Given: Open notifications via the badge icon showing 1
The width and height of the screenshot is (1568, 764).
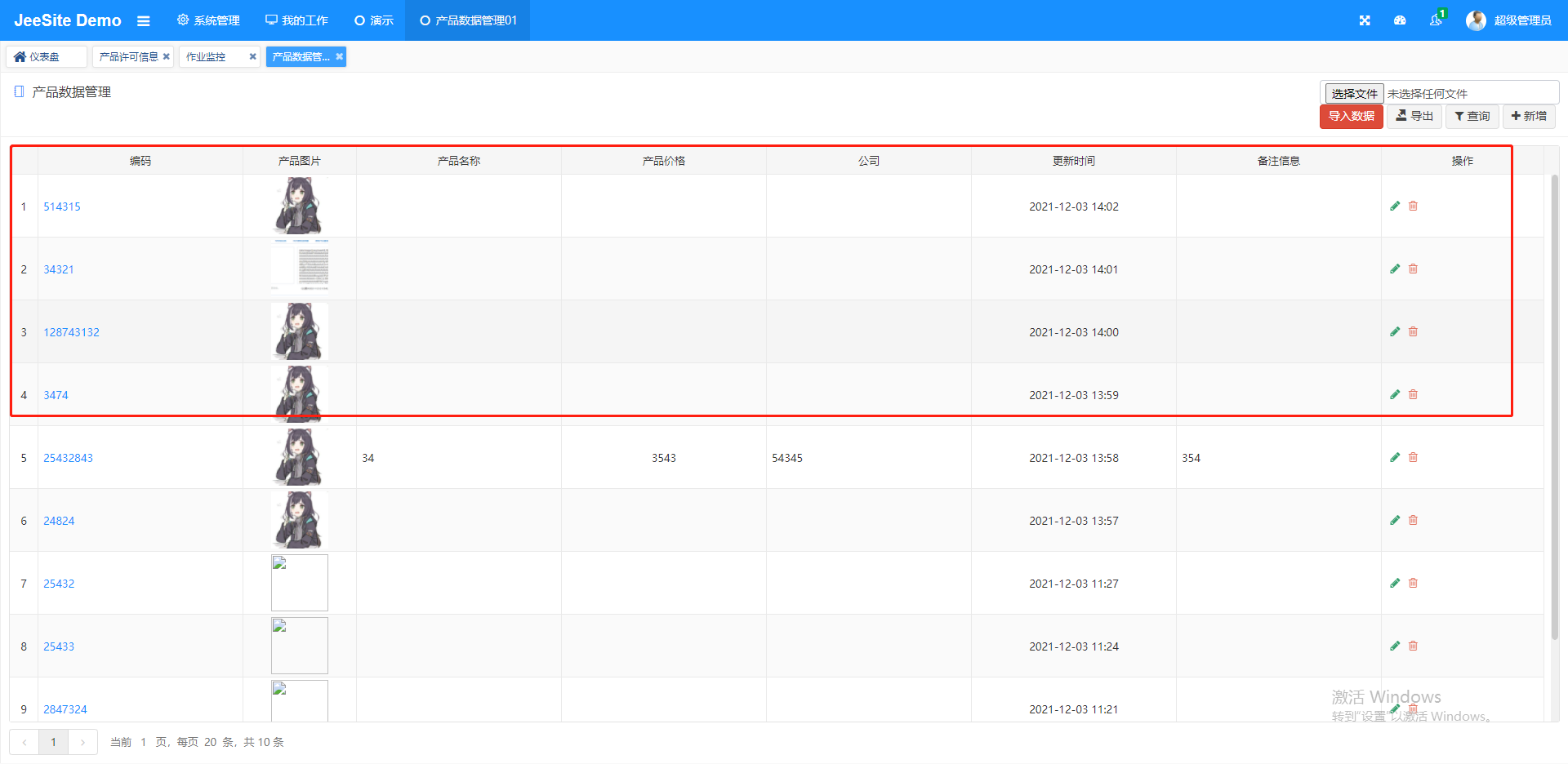Looking at the screenshot, I should pyautogui.click(x=1436, y=20).
